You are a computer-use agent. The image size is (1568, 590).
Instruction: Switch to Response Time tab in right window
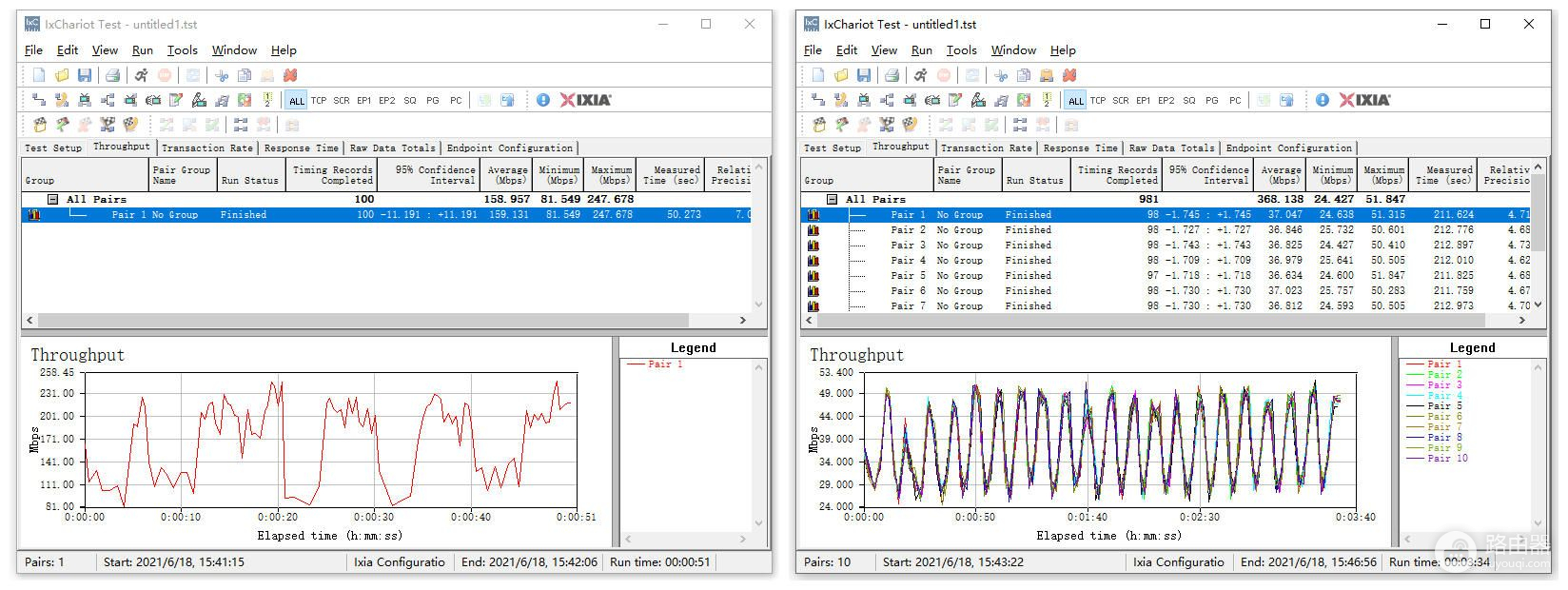coord(1080,148)
